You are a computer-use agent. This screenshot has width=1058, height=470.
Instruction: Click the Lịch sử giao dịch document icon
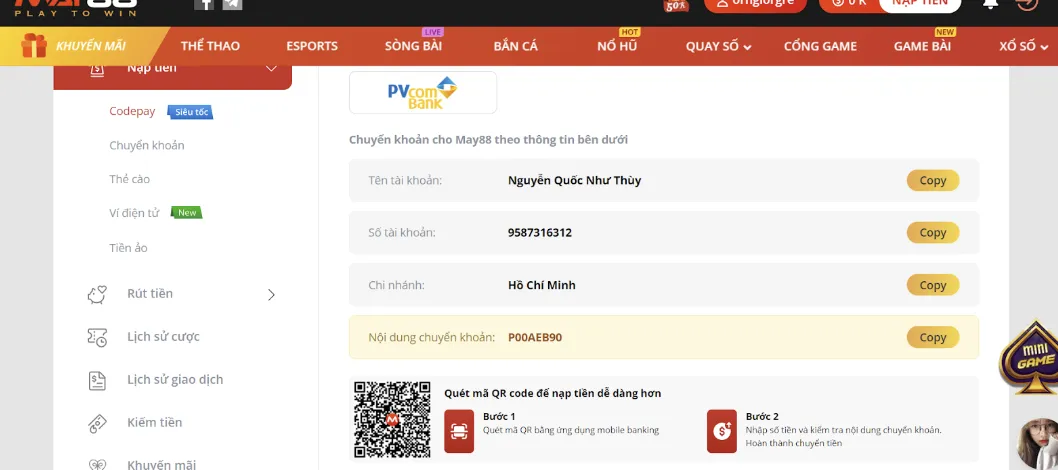(x=97, y=380)
